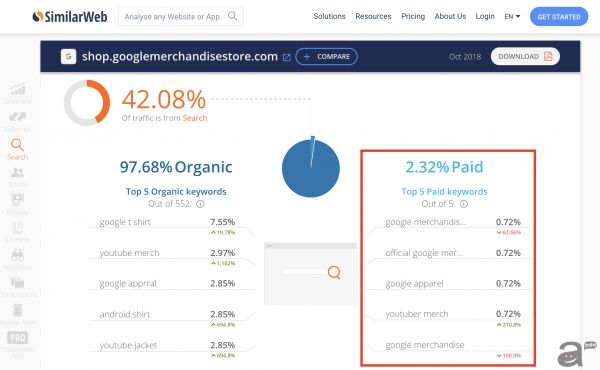
Task: Click the PRO badge in the sidebar
Action: pyautogui.click(x=18, y=338)
